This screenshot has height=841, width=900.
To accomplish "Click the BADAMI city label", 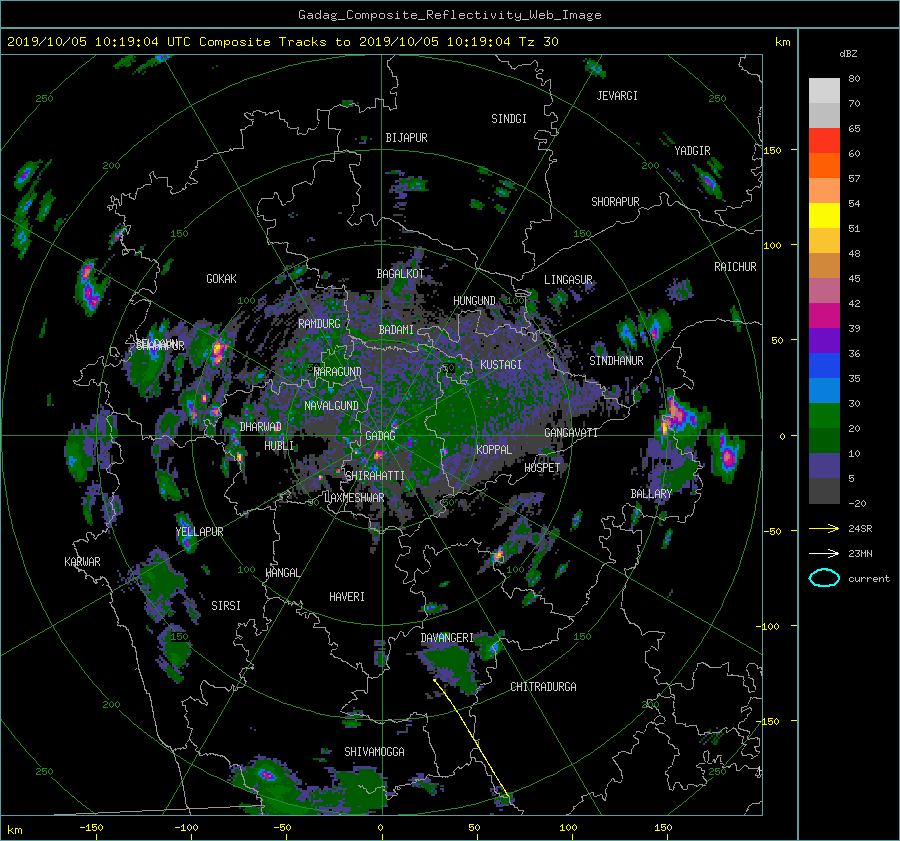I will [x=396, y=330].
